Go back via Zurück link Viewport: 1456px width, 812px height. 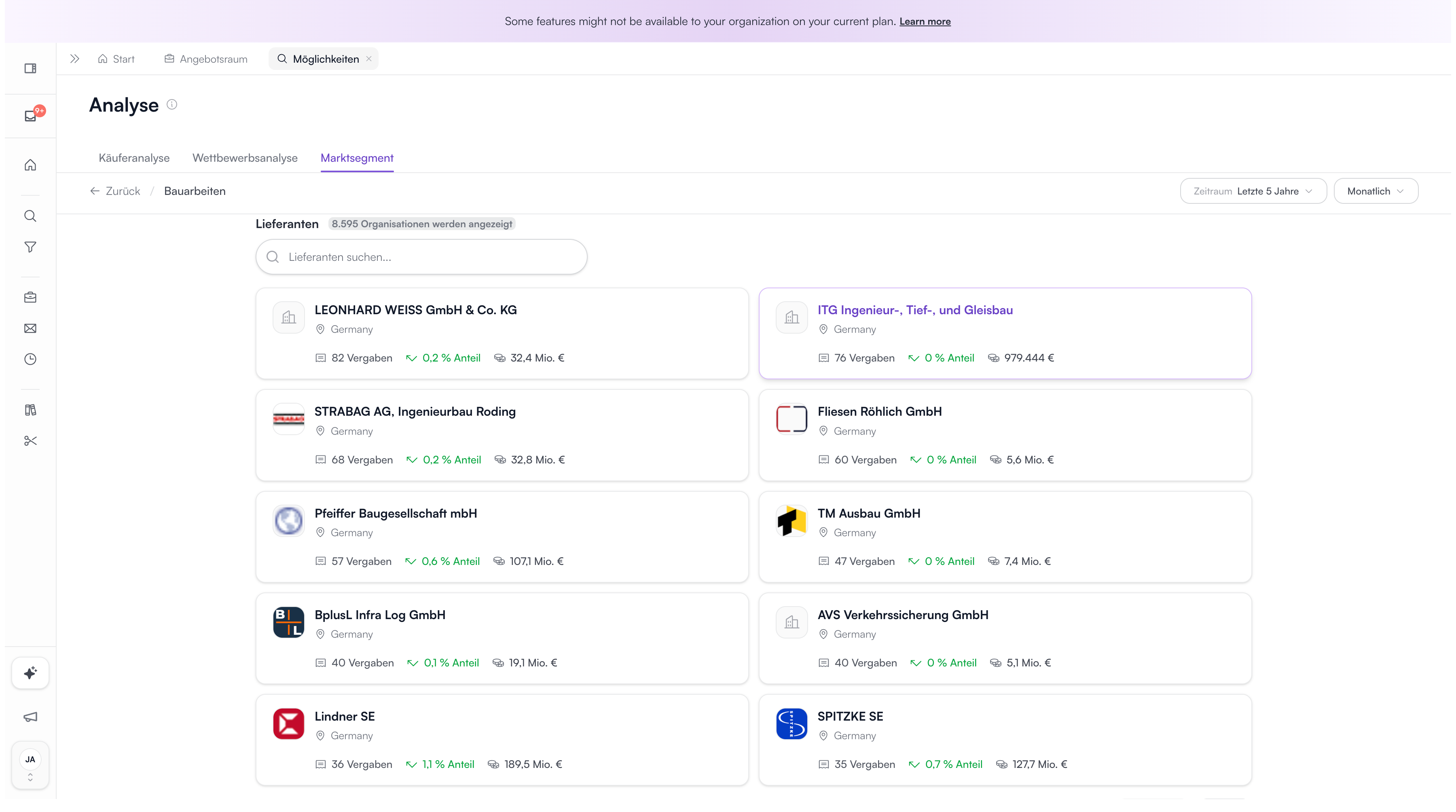click(115, 191)
